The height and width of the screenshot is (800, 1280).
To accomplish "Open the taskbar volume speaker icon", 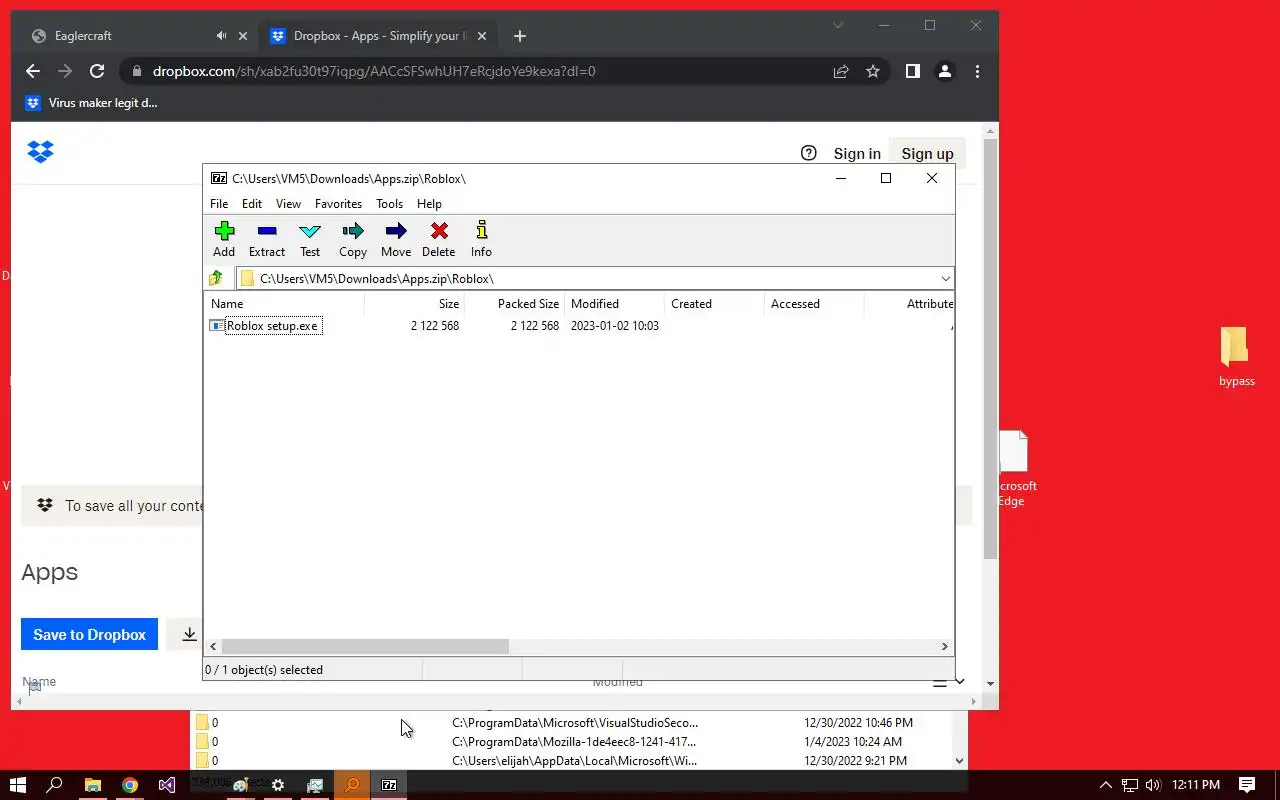I will pos(1152,785).
